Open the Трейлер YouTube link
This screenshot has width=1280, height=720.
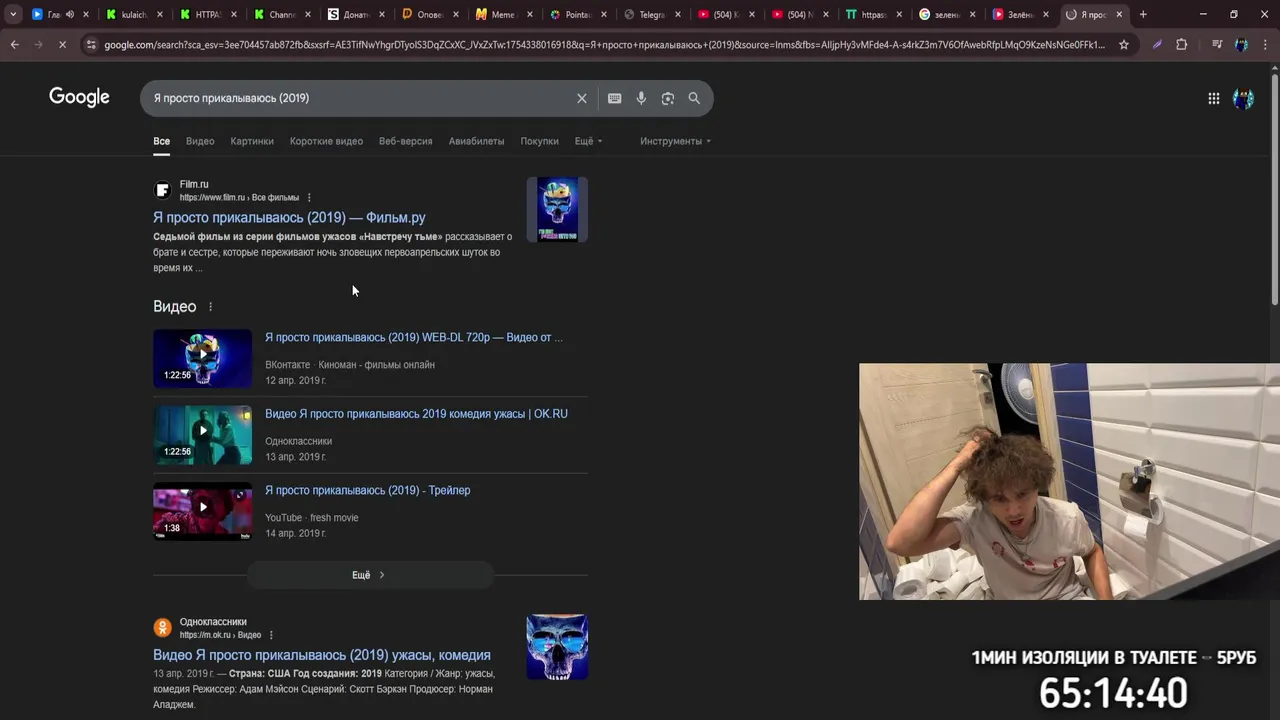point(367,490)
